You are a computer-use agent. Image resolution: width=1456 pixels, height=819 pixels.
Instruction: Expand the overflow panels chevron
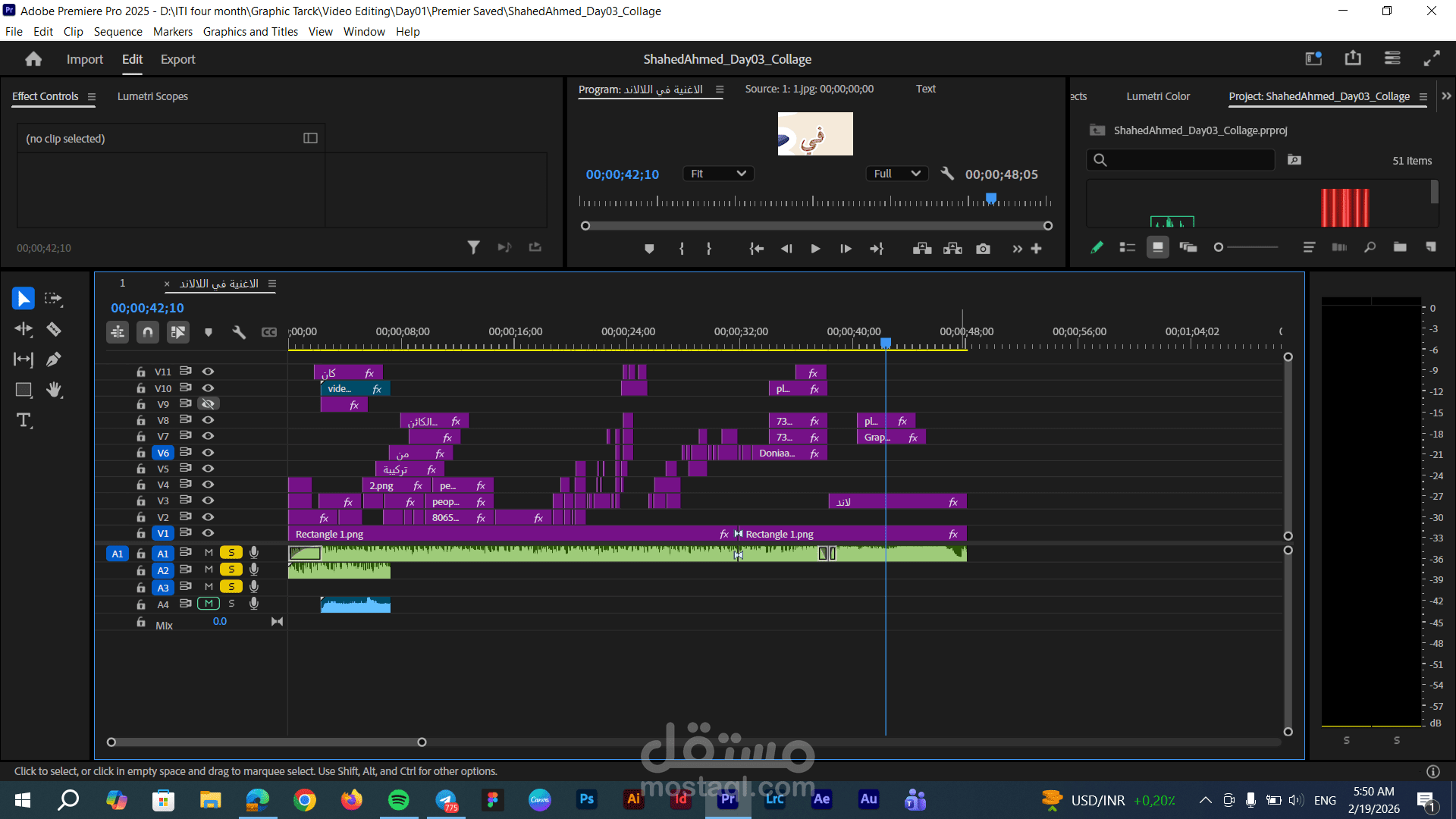(x=1446, y=96)
